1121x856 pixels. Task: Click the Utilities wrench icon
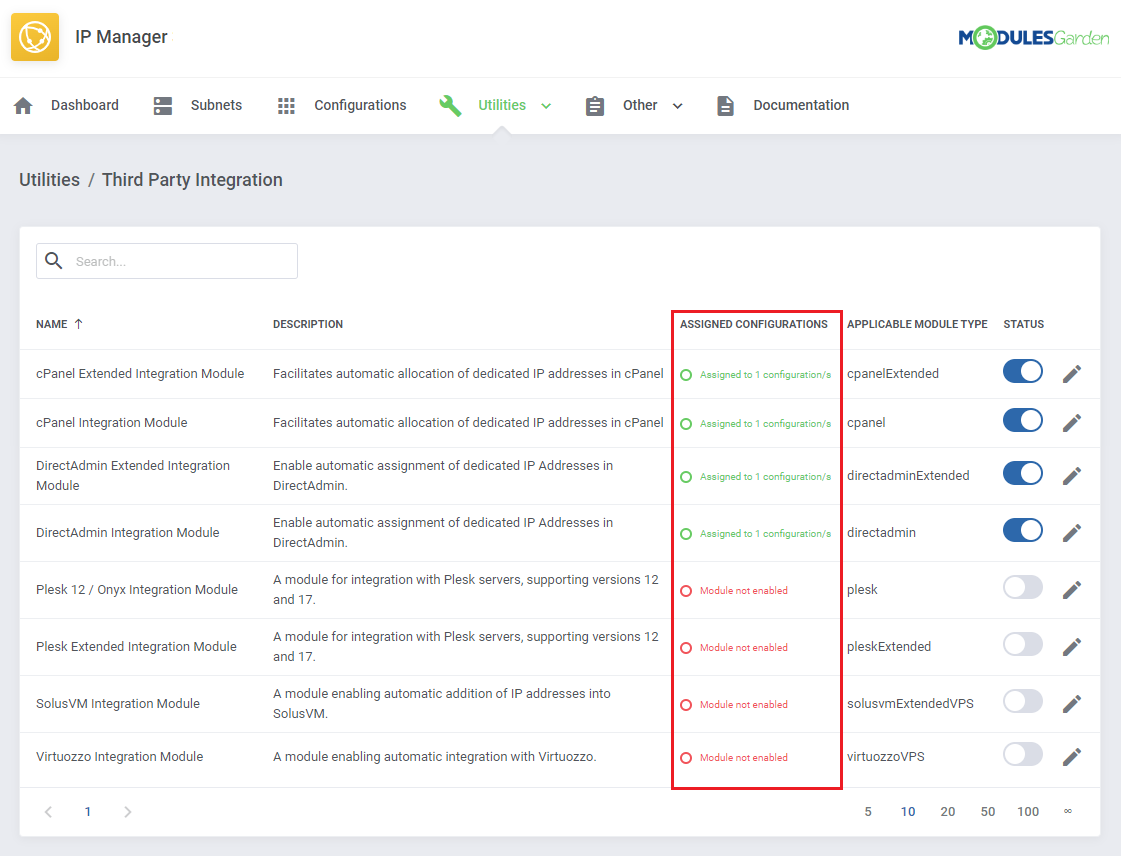coord(450,106)
